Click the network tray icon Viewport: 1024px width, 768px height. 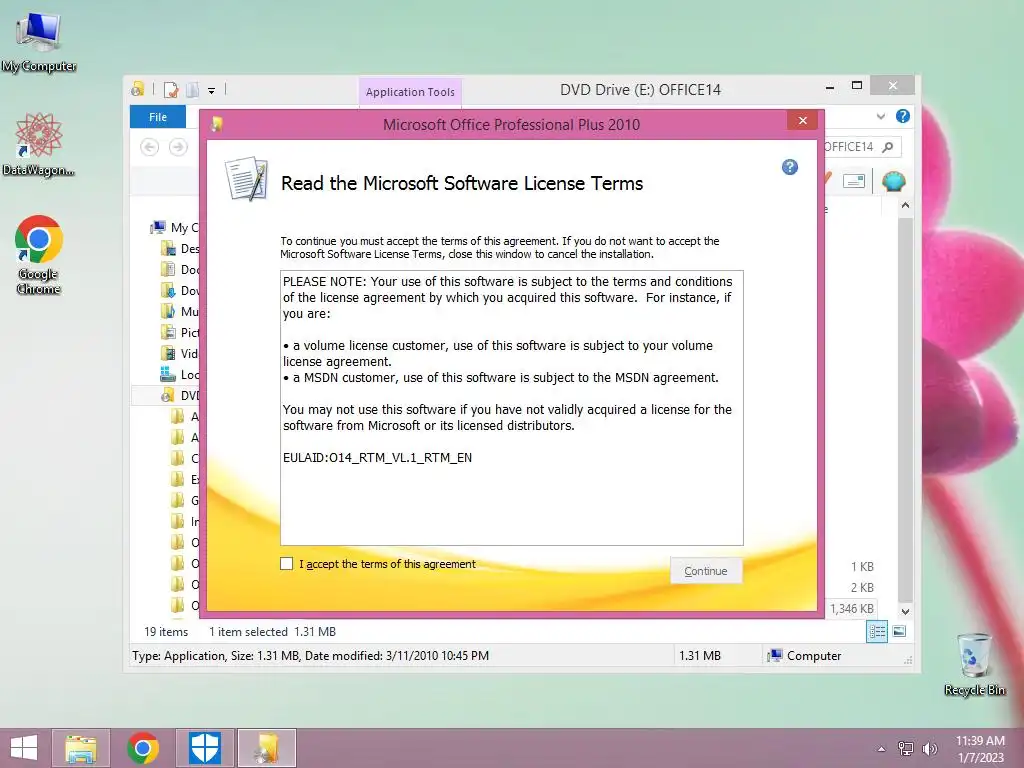point(906,749)
